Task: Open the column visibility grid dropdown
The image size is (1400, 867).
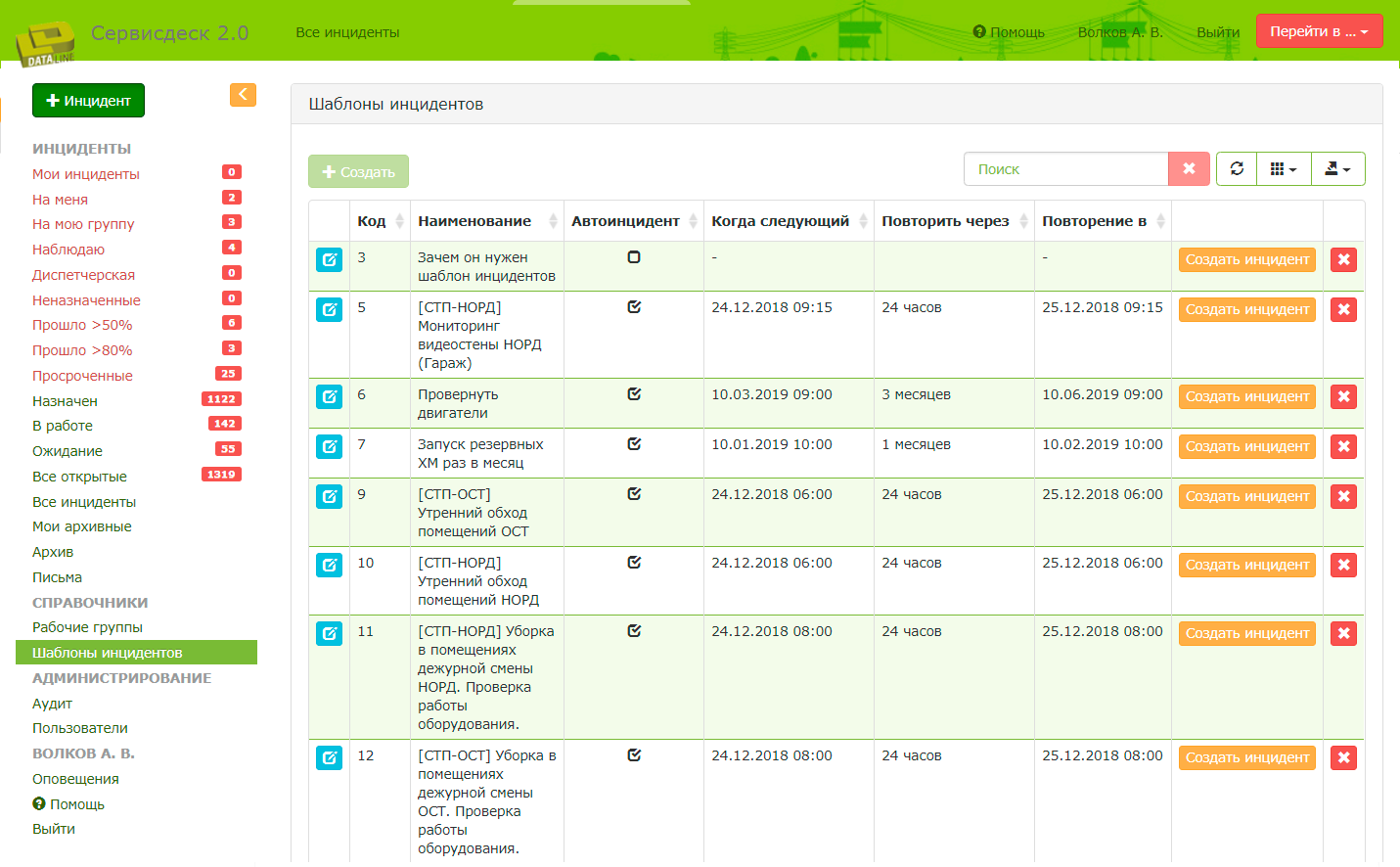Action: (1284, 168)
